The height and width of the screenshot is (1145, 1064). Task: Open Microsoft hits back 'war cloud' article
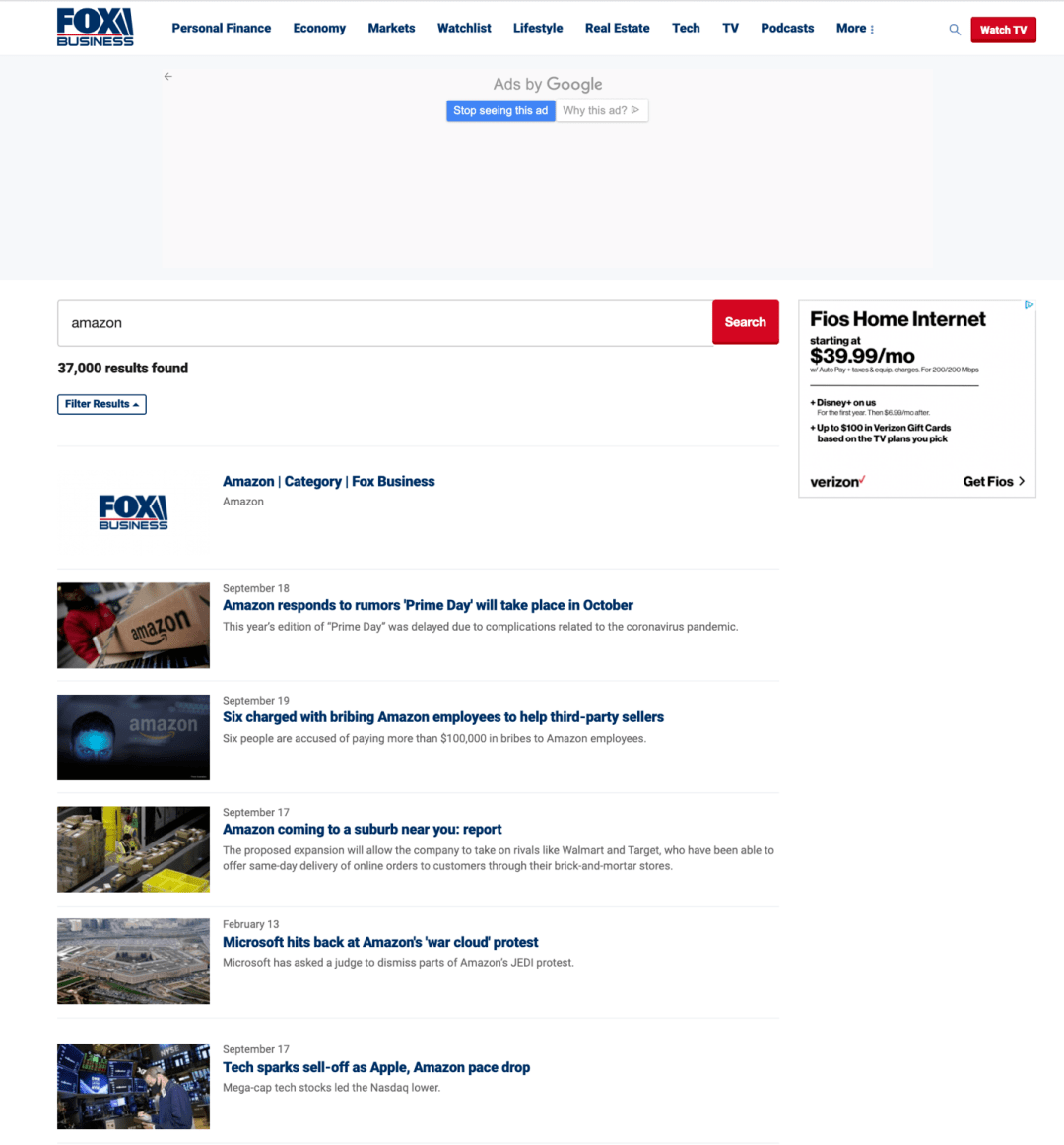tap(380, 942)
